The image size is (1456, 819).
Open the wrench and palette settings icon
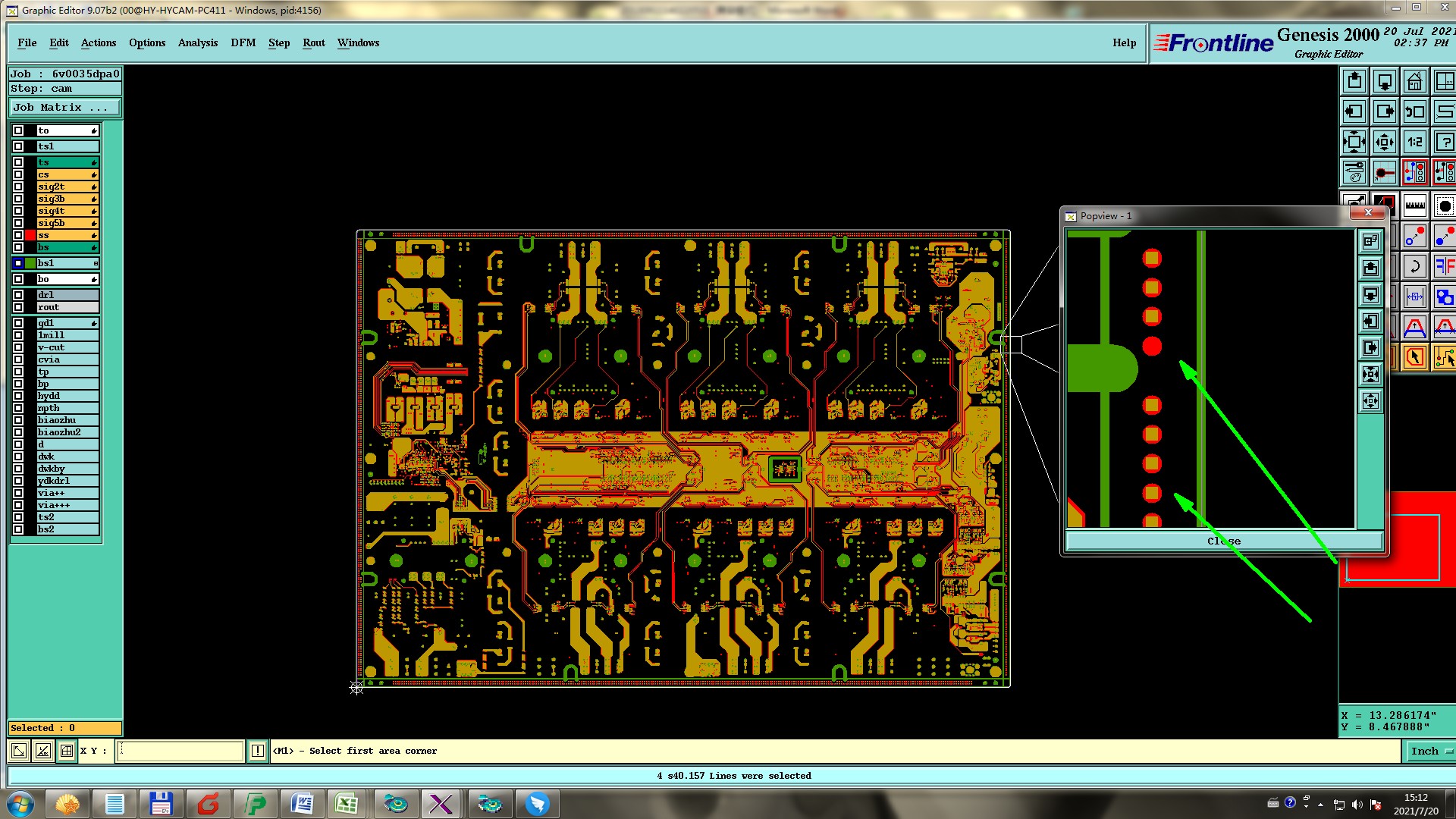(x=1354, y=173)
